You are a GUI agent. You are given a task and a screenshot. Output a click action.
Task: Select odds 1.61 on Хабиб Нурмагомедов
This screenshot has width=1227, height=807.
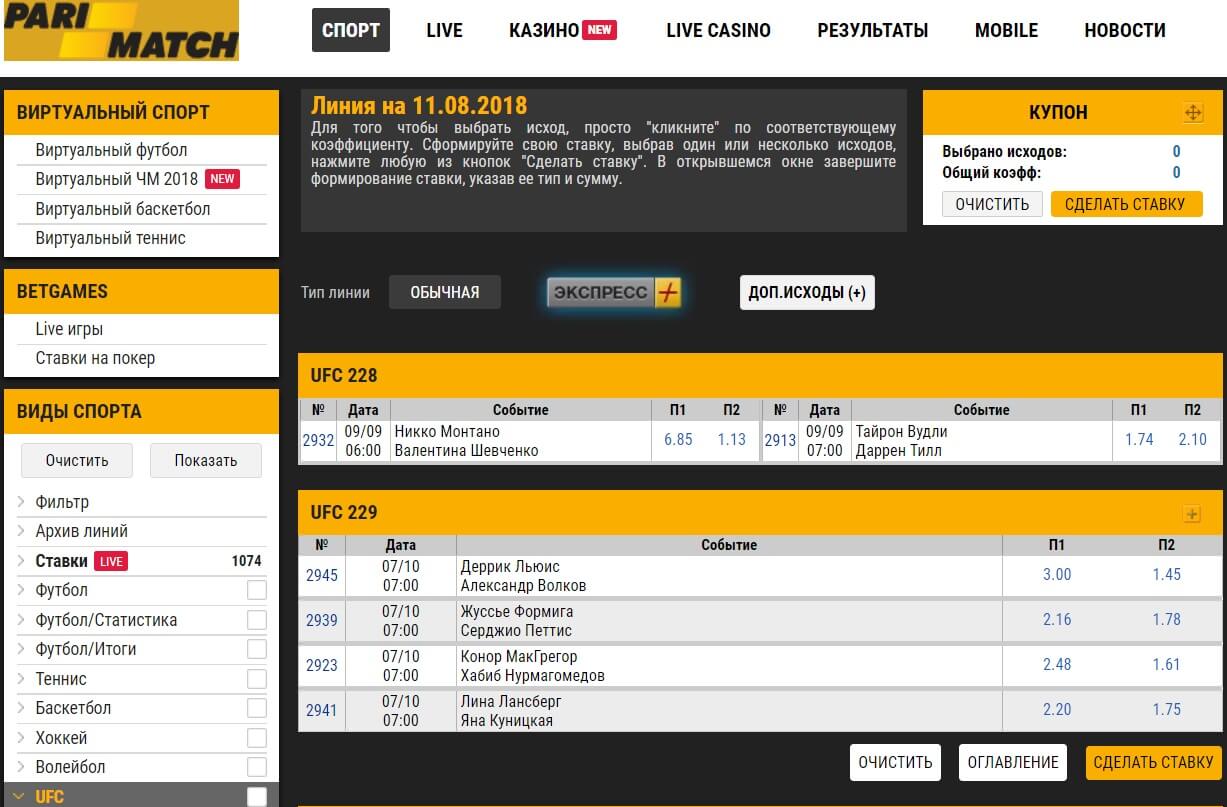point(1167,664)
